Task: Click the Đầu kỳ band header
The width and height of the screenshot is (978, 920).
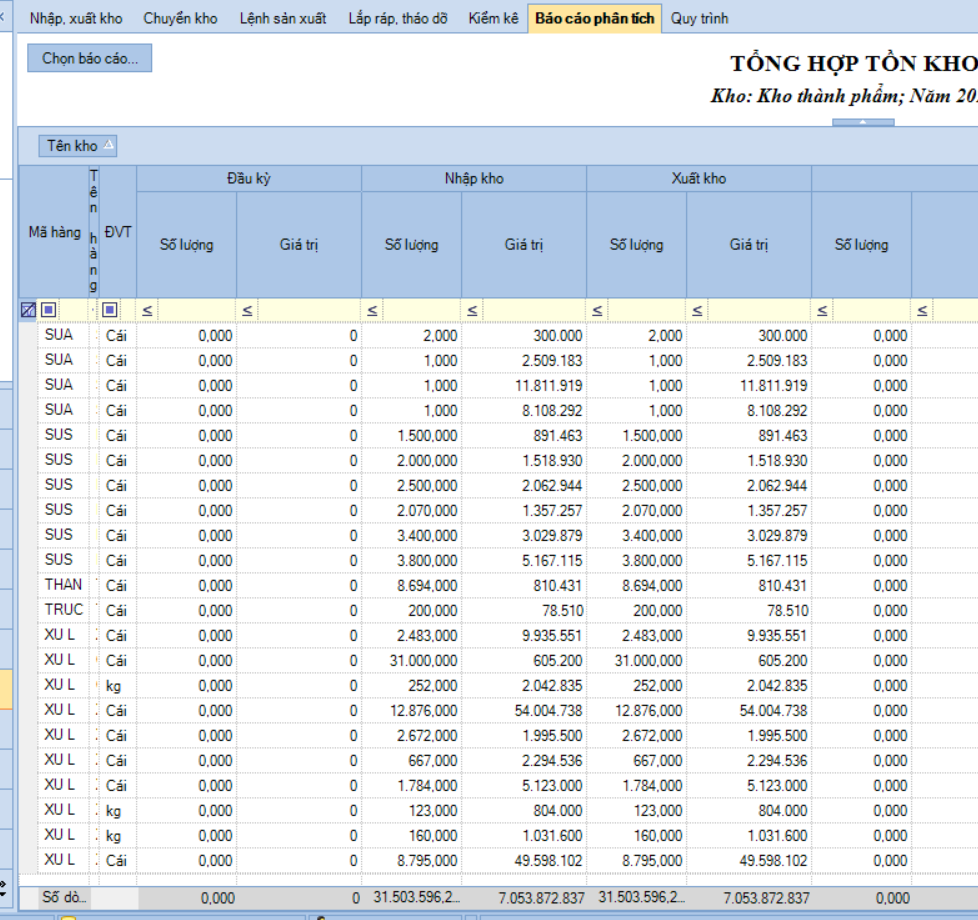Action: pos(249,178)
